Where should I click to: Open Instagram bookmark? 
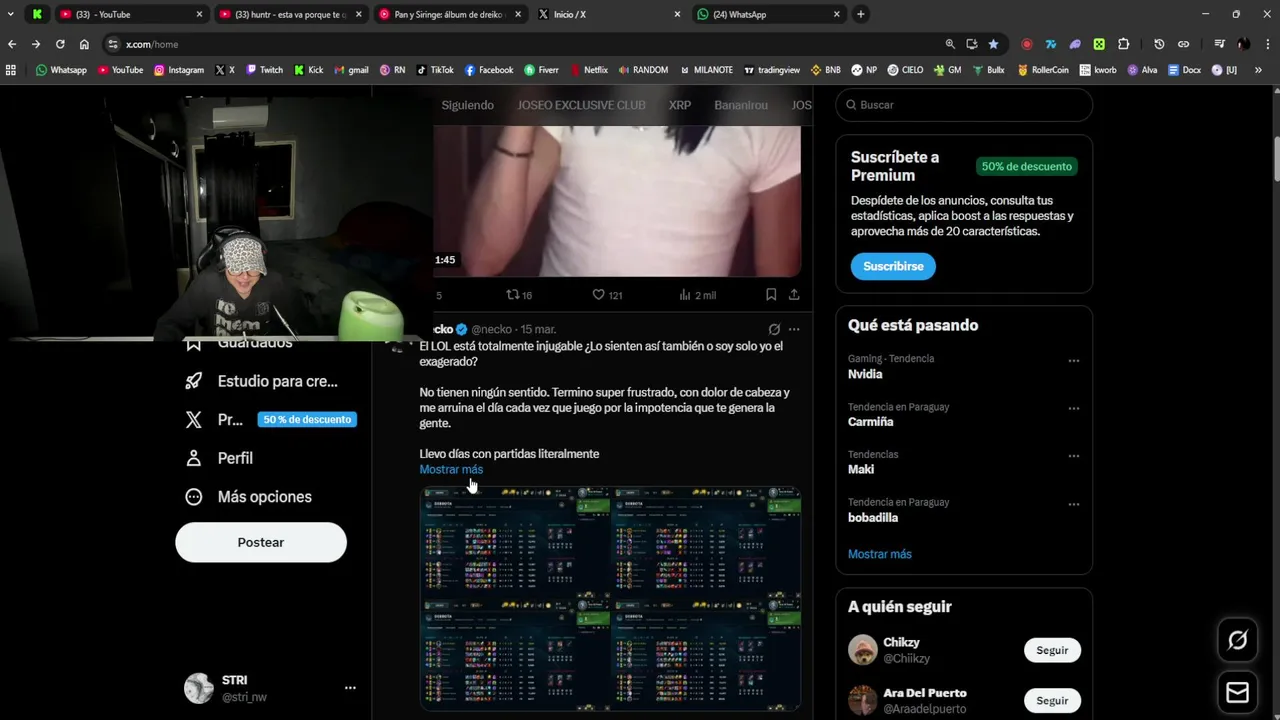[179, 70]
